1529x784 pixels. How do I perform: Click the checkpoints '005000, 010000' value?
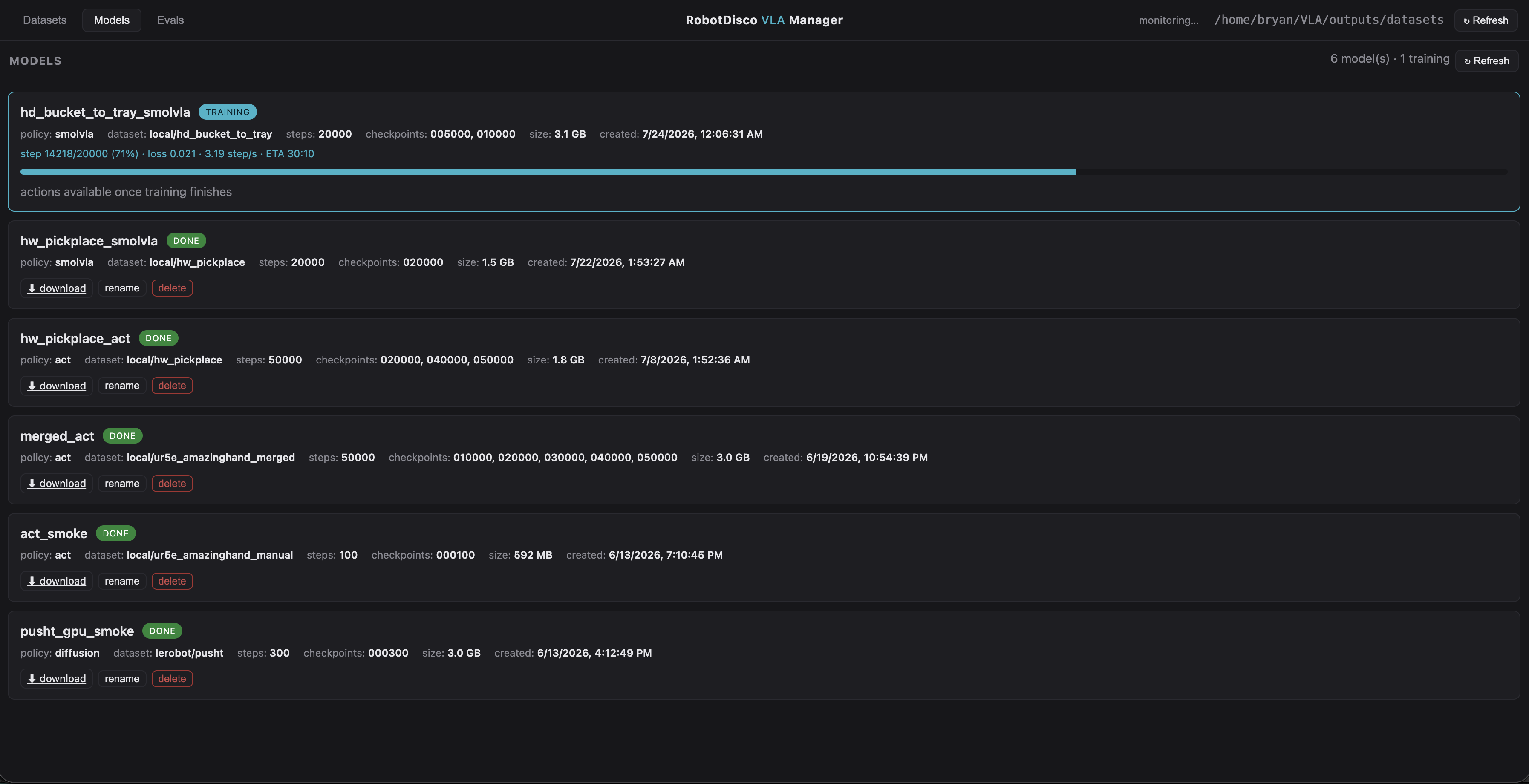click(x=473, y=134)
